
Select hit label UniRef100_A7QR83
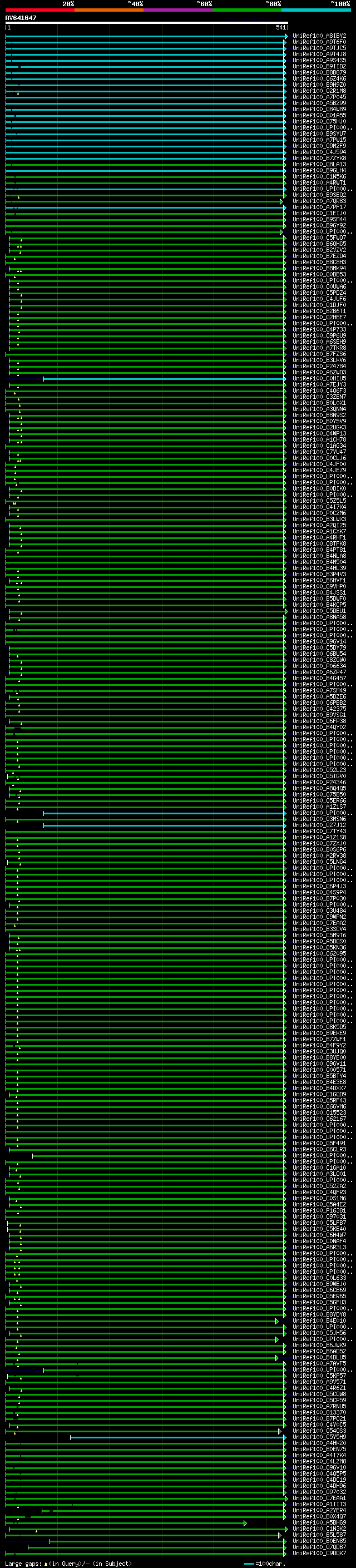319,201
